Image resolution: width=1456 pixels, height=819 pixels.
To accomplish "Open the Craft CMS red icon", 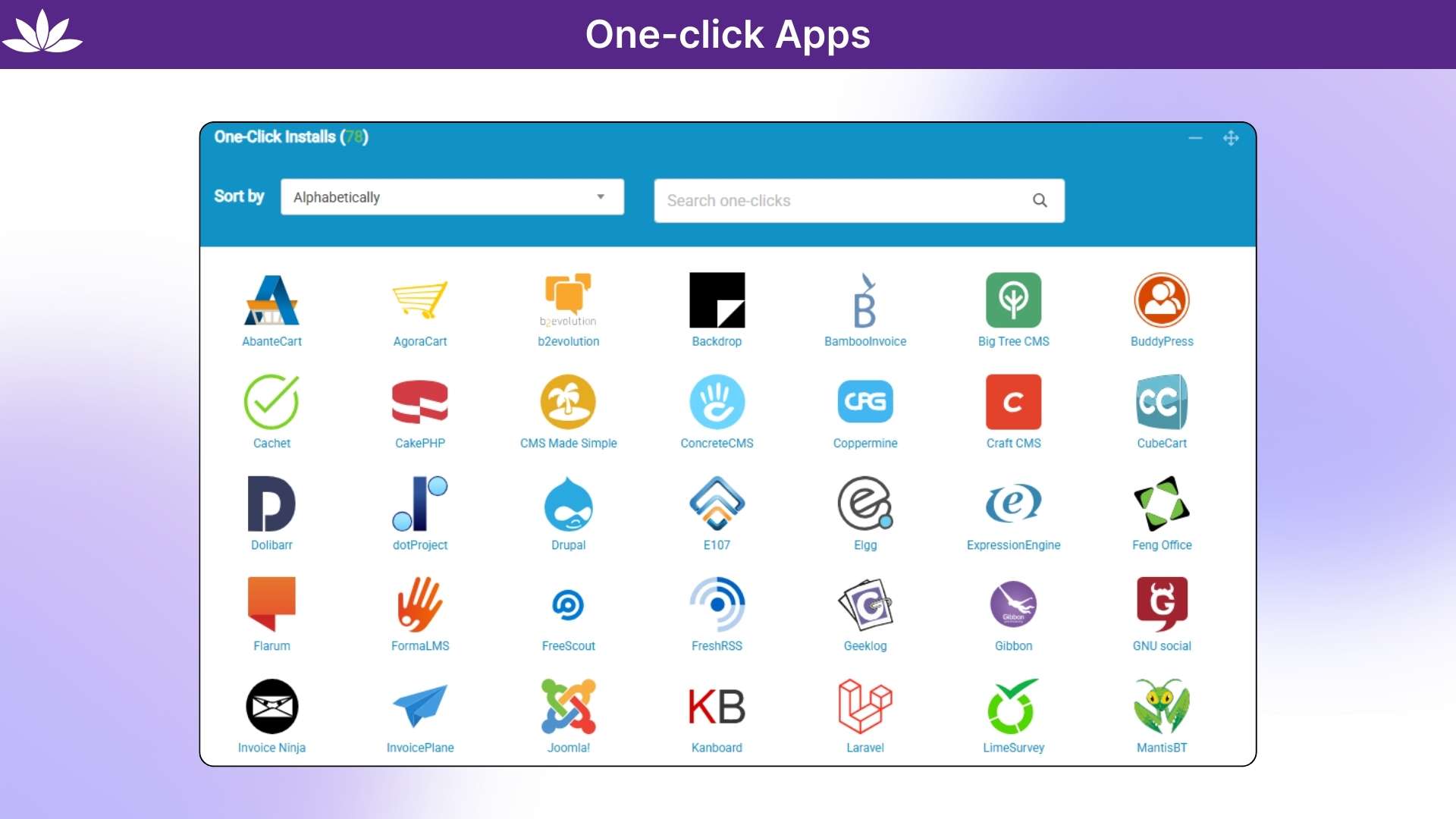I will pos(1013,402).
